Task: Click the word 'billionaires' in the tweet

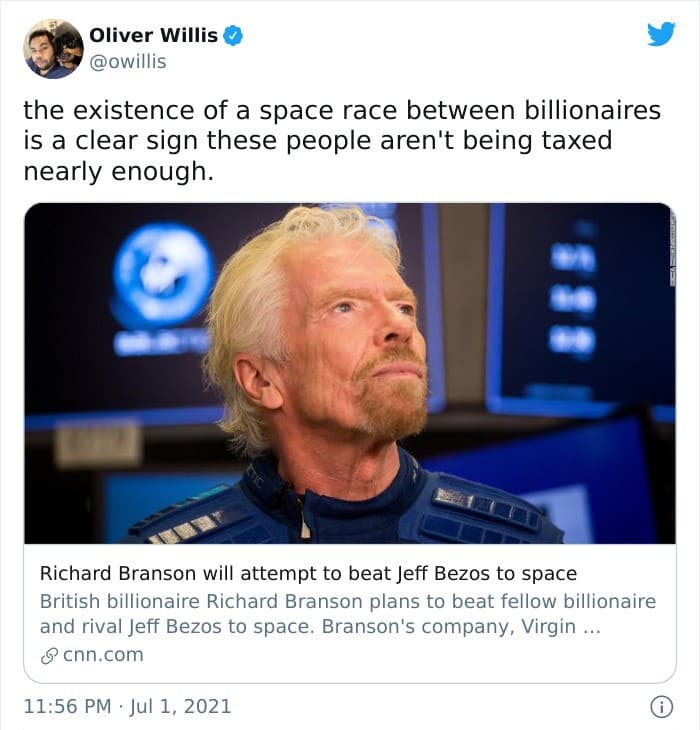Action: 592,111
